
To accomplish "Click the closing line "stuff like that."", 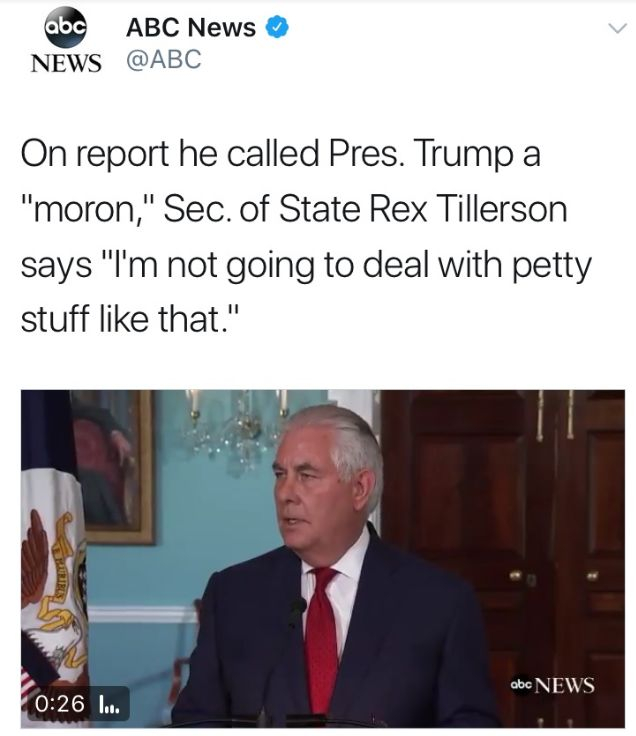I will pyautogui.click(x=130, y=319).
